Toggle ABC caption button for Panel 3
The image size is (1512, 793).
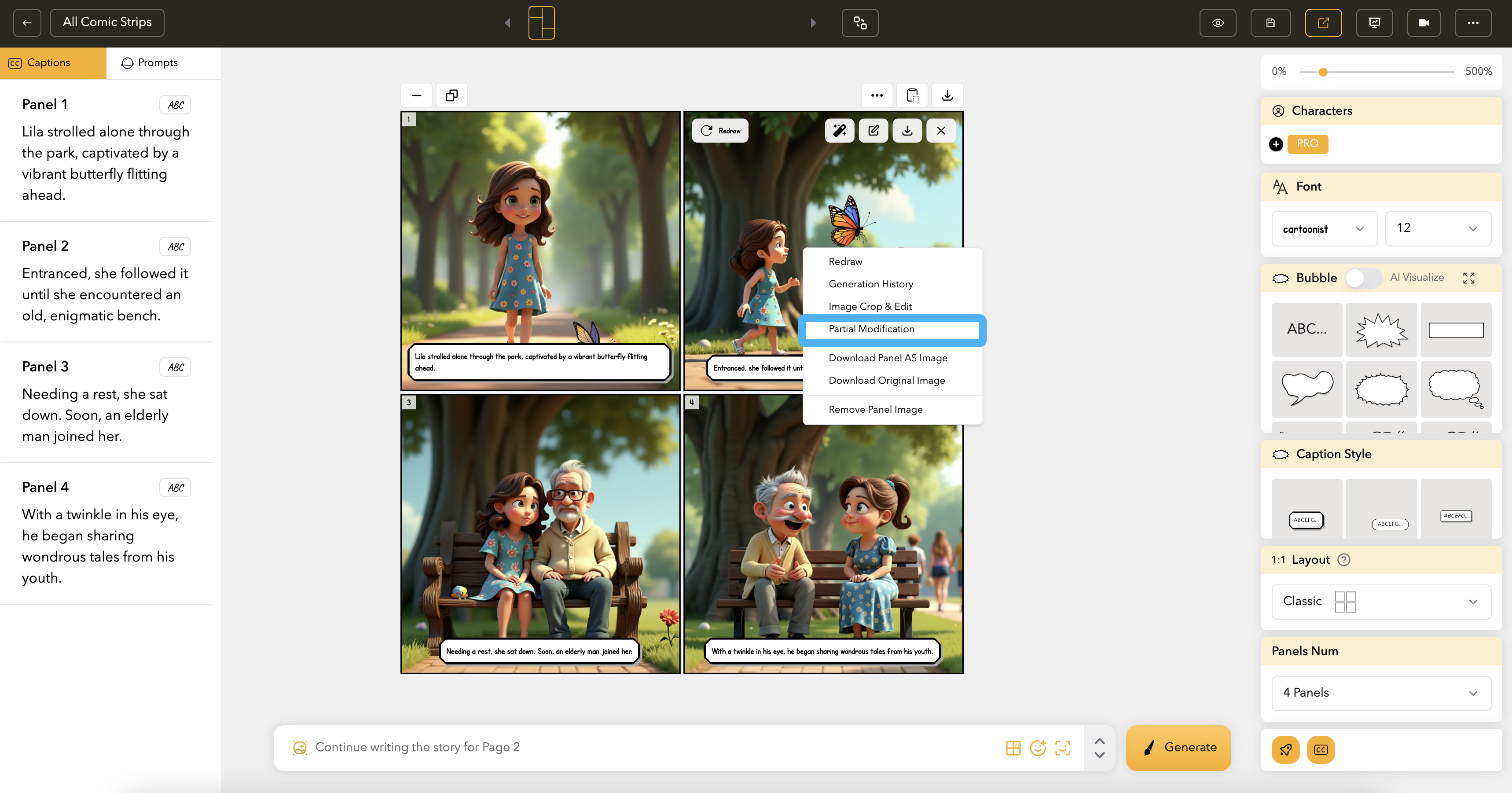(175, 367)
